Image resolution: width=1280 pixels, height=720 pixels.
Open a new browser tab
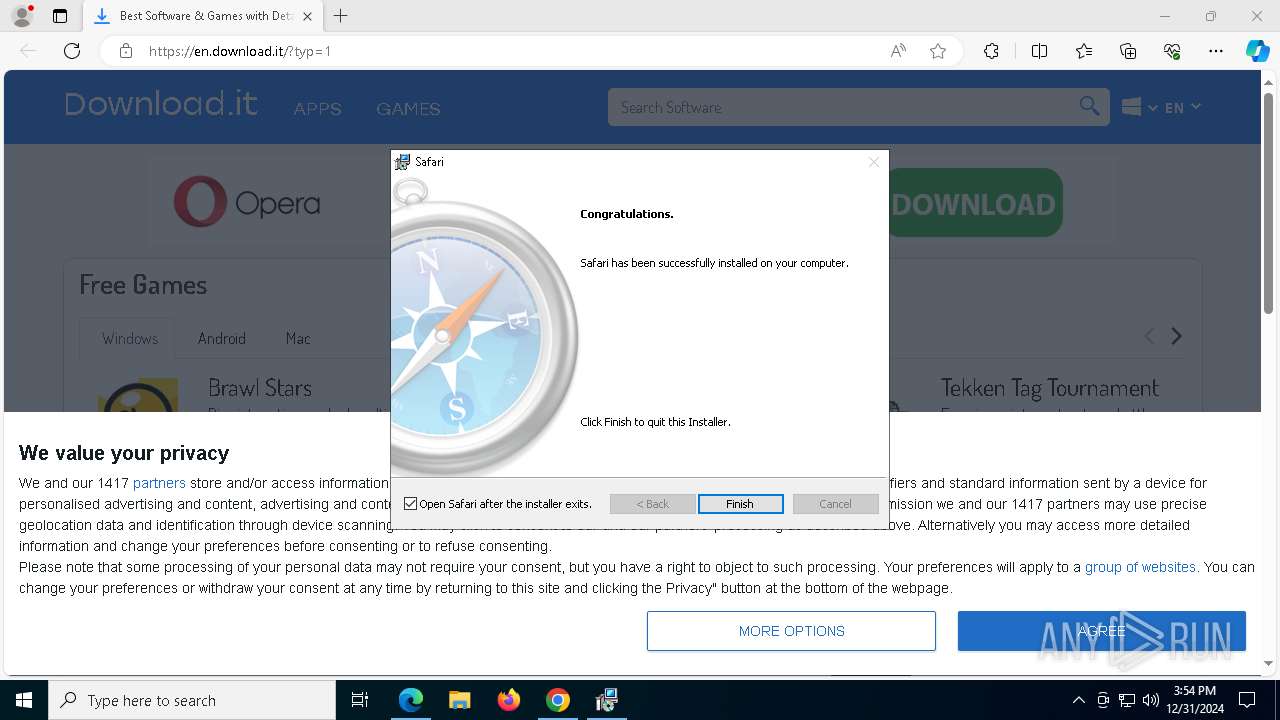[x=341, y=16]
